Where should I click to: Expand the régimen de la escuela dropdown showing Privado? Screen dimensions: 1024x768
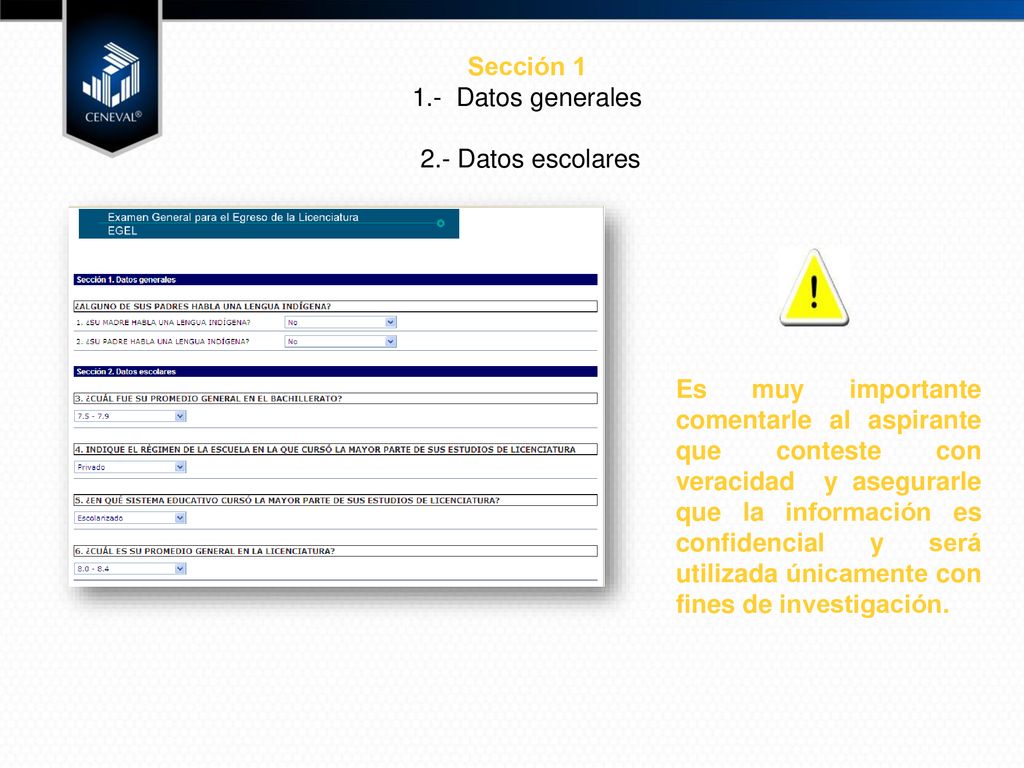[x=130, y=467]
